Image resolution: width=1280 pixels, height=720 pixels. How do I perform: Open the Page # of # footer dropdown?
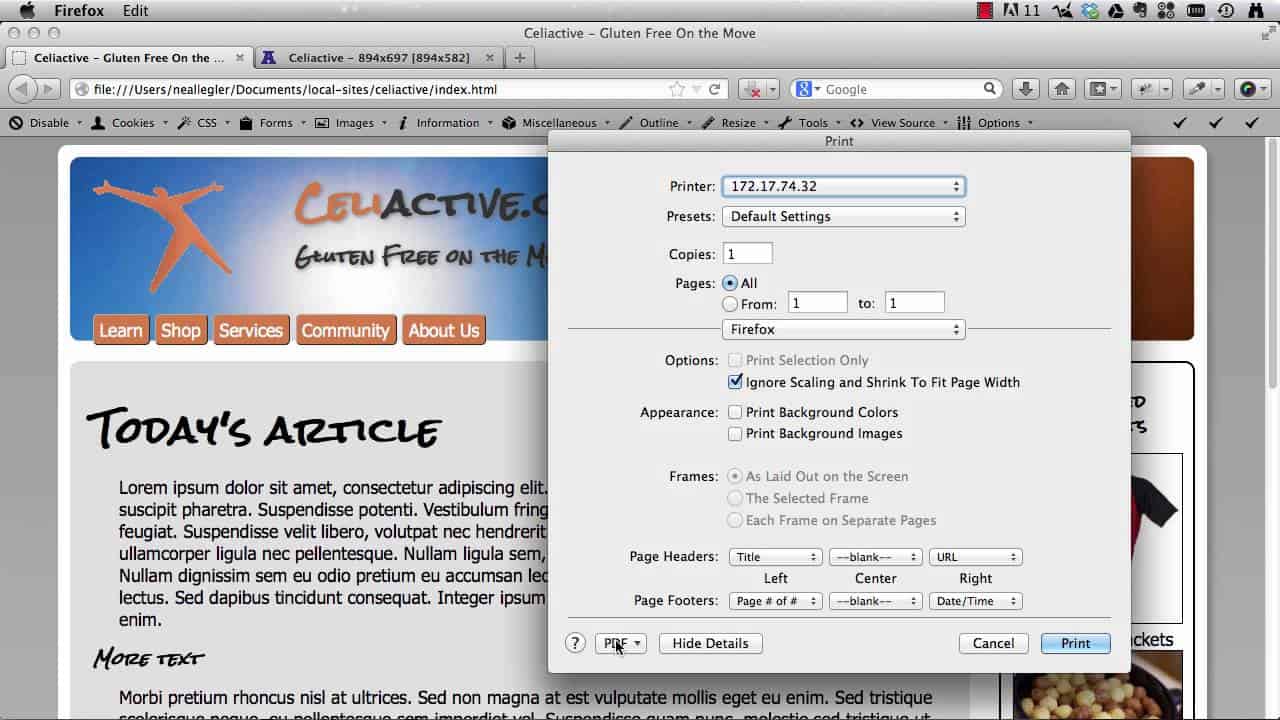coord(775,601)
